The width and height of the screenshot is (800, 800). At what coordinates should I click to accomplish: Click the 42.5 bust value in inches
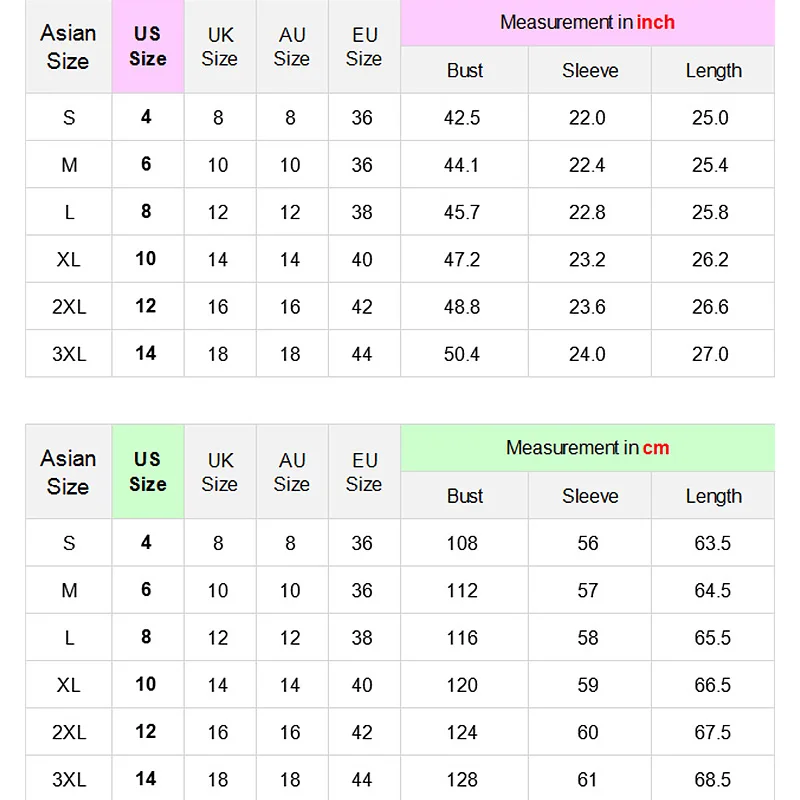point(462,118)
